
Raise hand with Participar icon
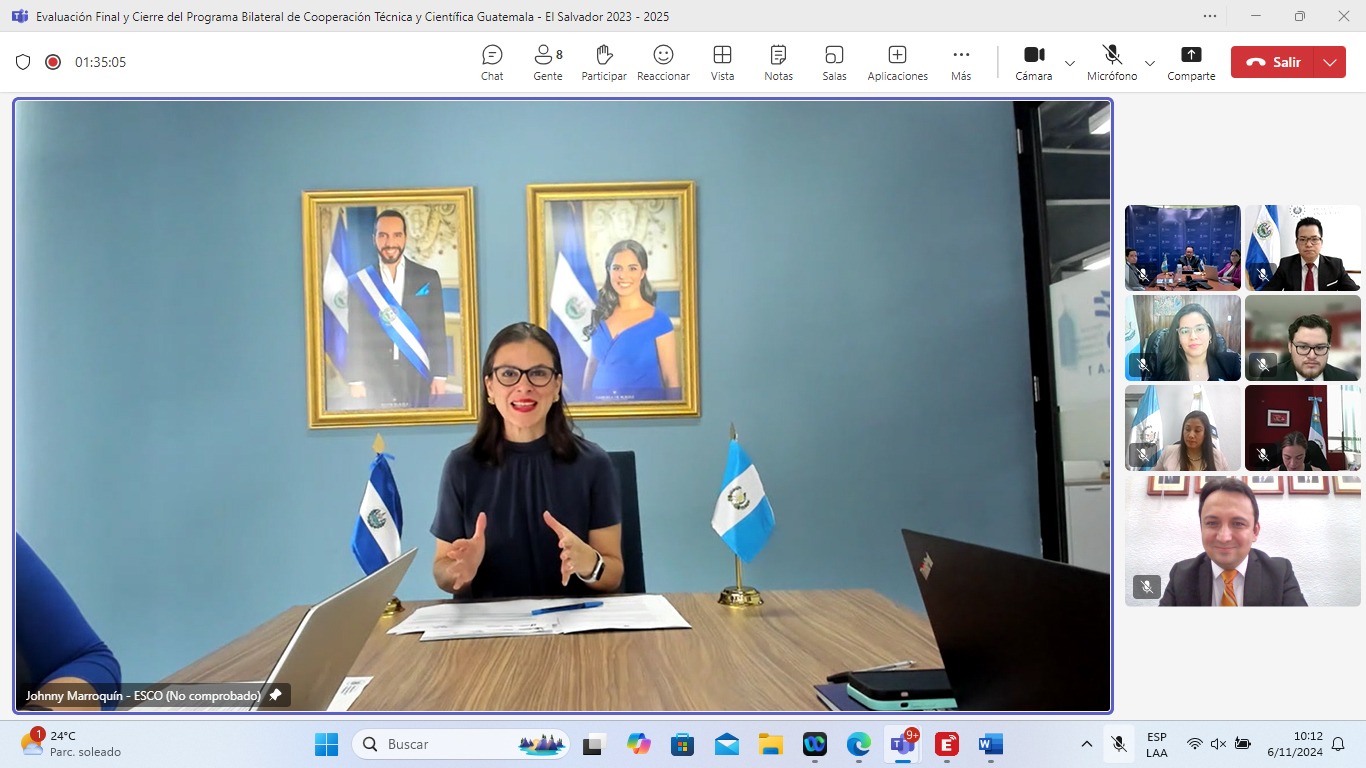click(603, 62)
